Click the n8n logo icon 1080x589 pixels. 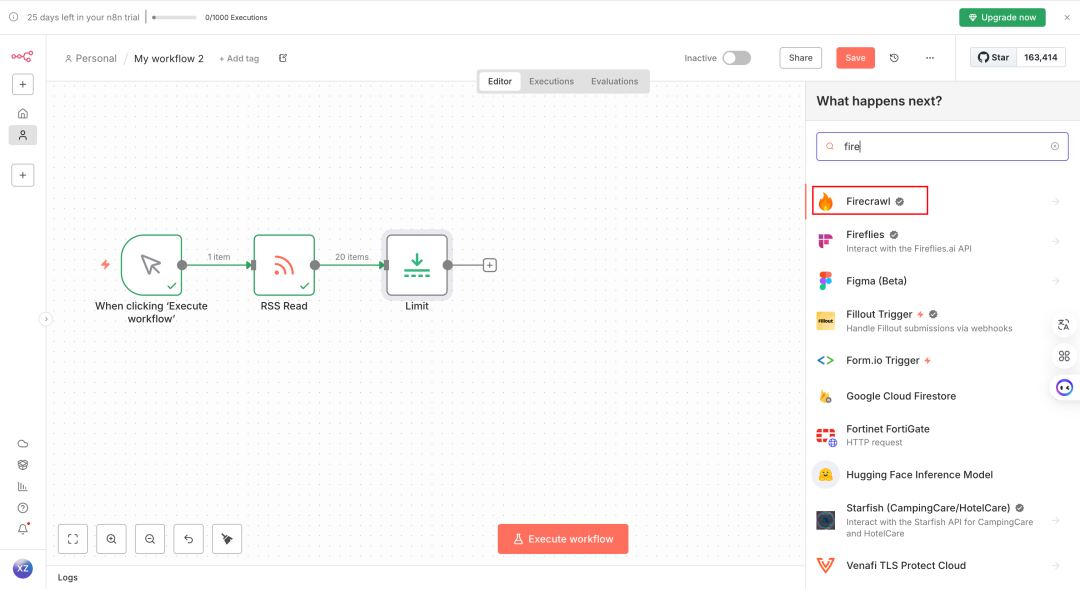[22, 56]
